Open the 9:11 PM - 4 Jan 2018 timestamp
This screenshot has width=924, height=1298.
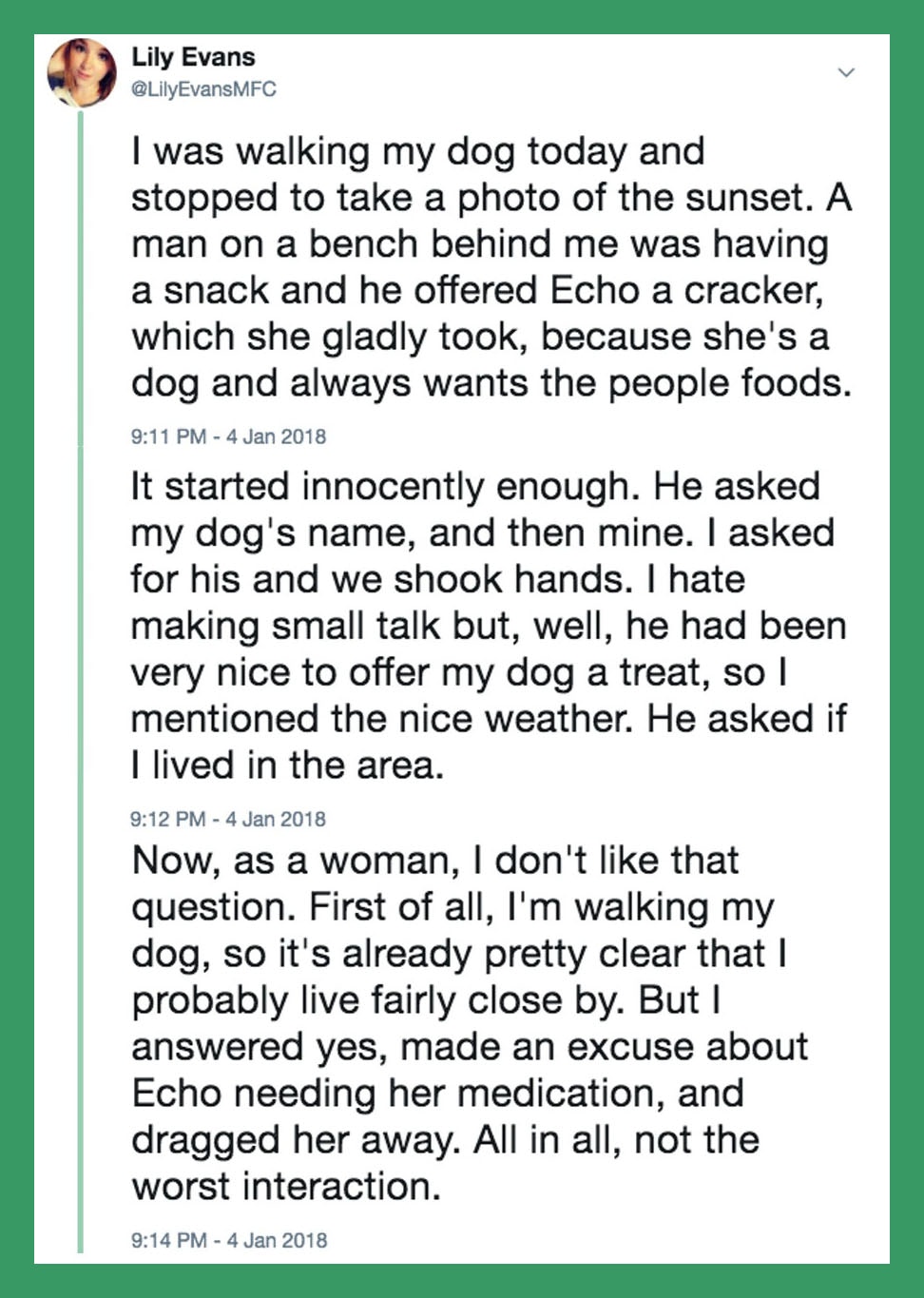click(x=228, y=436)
